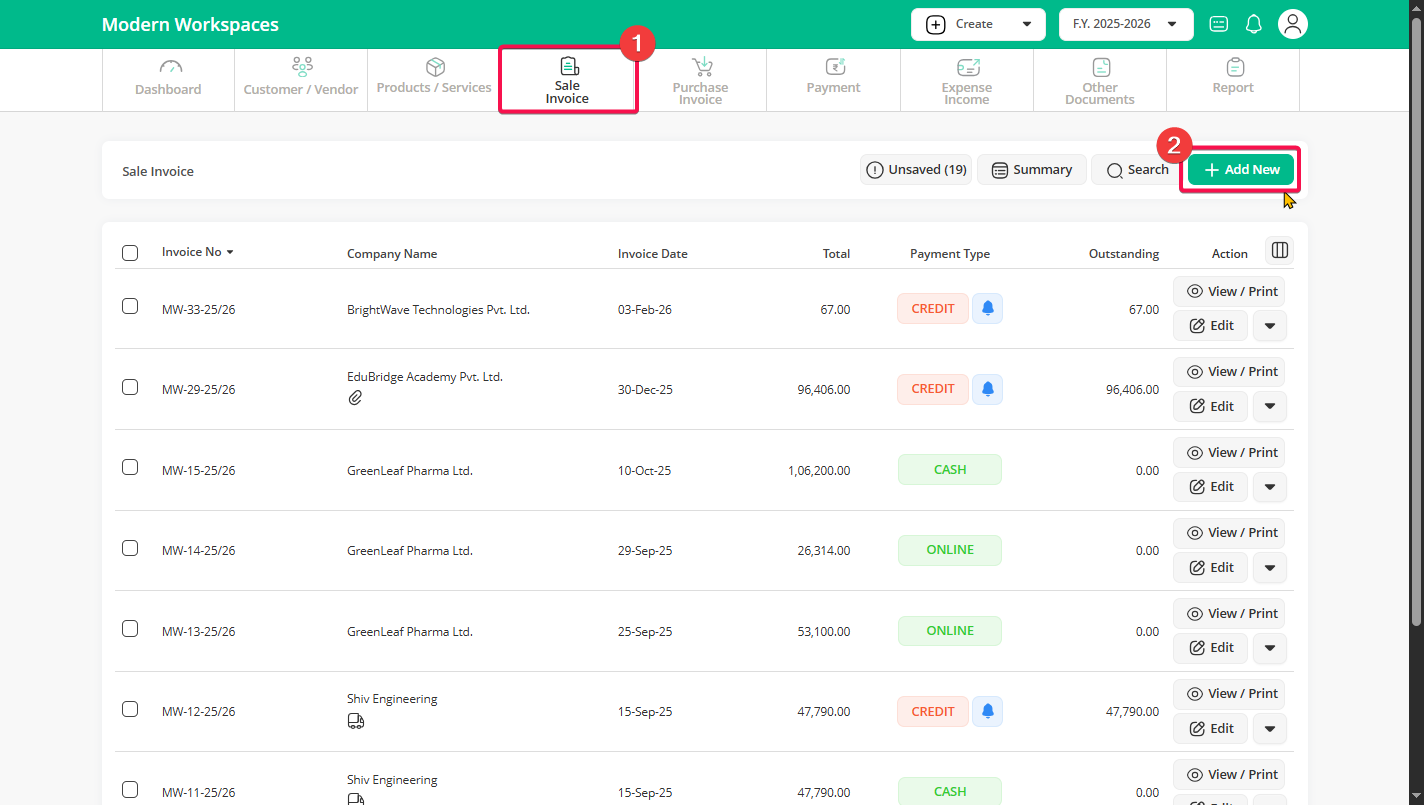Open column settings icon beside Action
This screenshot has width=1424, height=805.
point(1279,250)
